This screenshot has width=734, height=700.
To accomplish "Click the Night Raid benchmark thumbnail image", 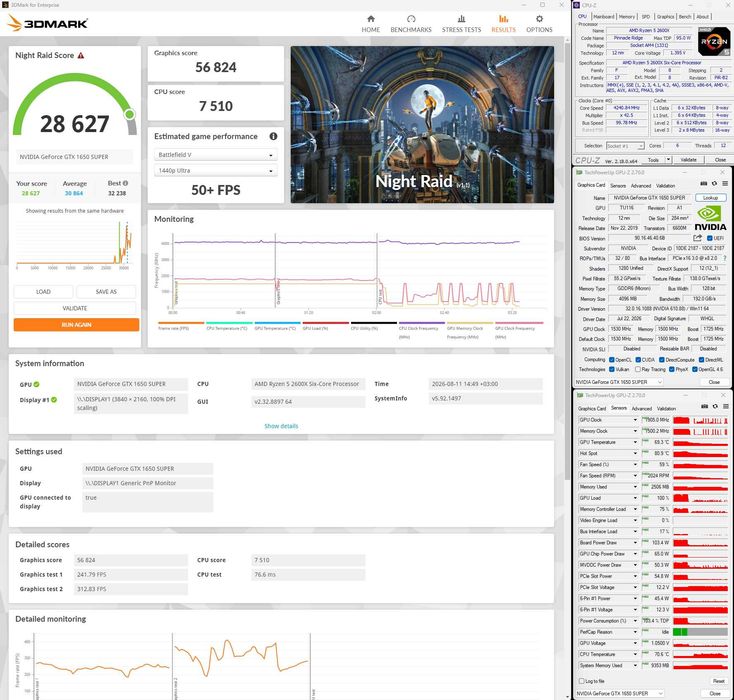I will coord(422,124).
